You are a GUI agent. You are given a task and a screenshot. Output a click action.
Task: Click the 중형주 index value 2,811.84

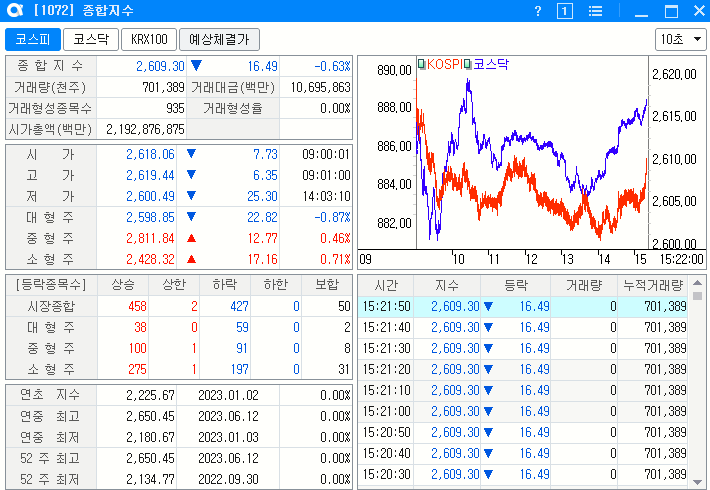(x=150, y=238)
